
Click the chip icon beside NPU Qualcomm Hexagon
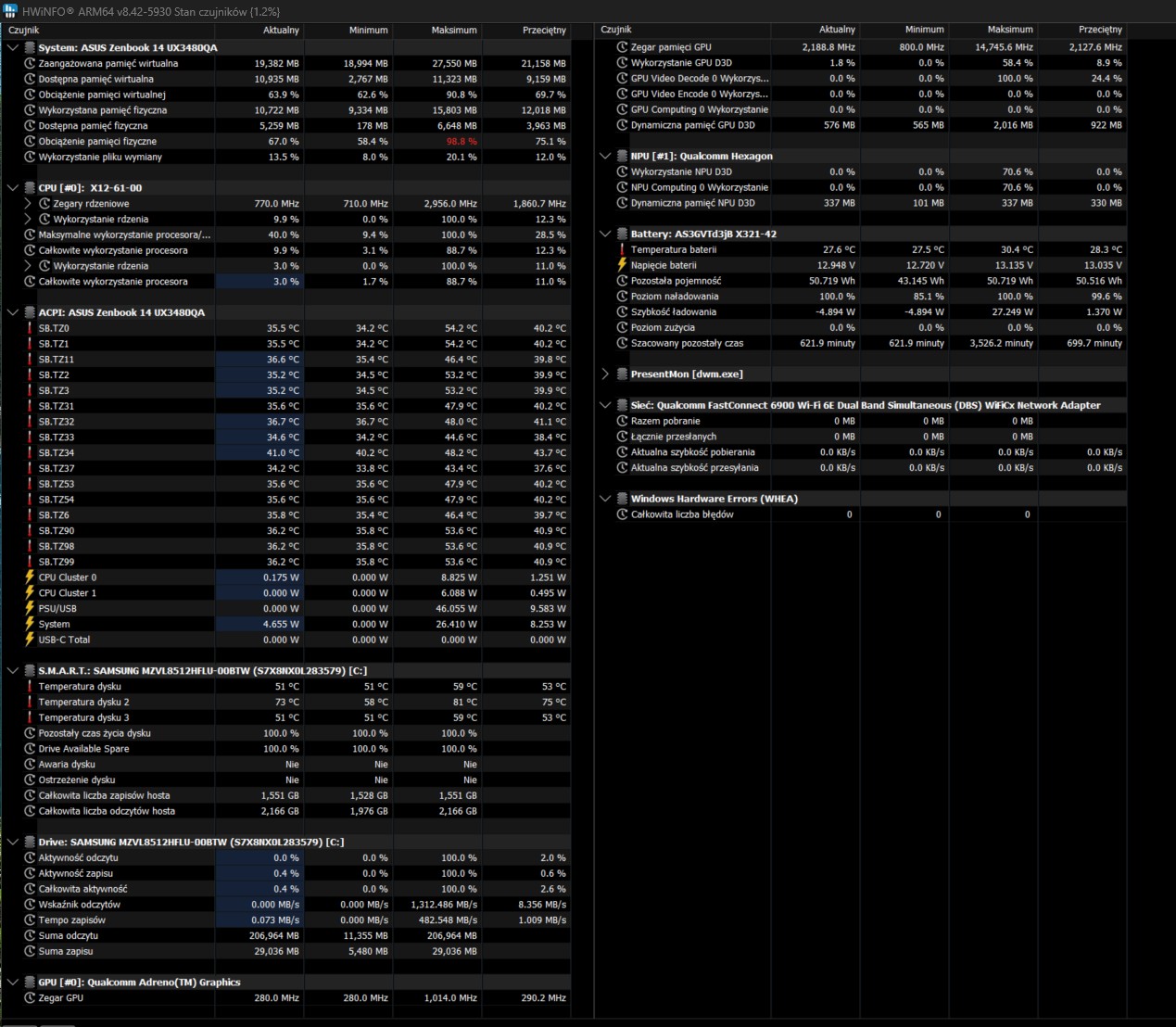click(622, 156)
